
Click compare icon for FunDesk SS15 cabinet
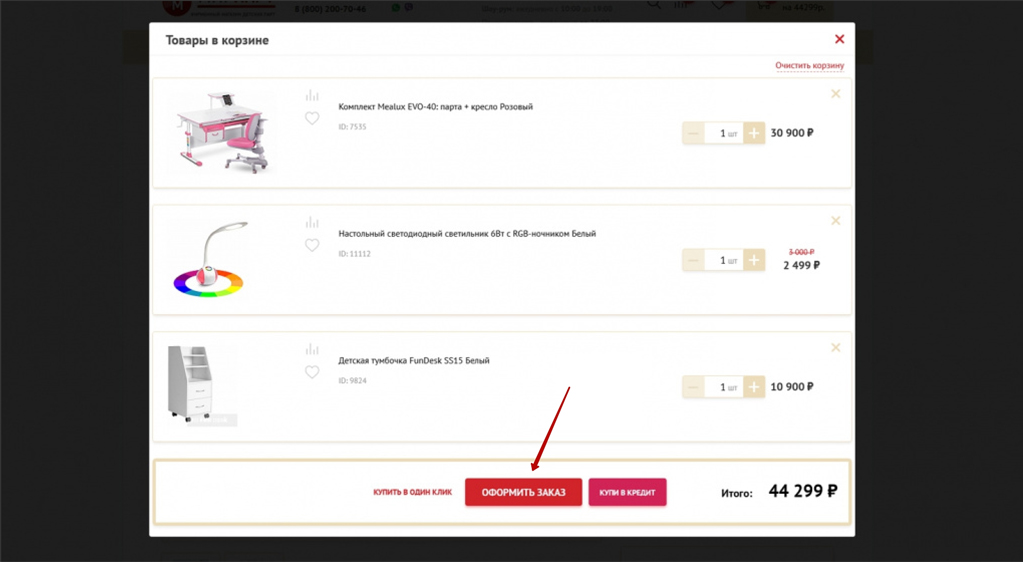pyautogui.click(x=312, y=350)
